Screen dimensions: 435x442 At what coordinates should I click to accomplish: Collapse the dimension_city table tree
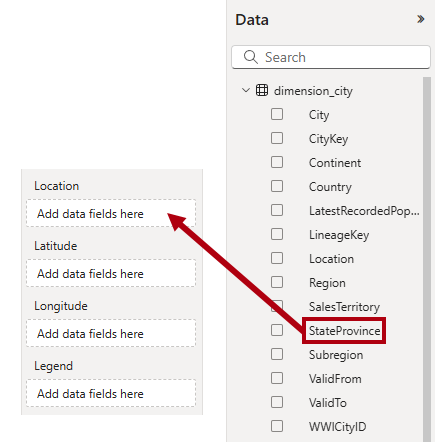[246, 90]
